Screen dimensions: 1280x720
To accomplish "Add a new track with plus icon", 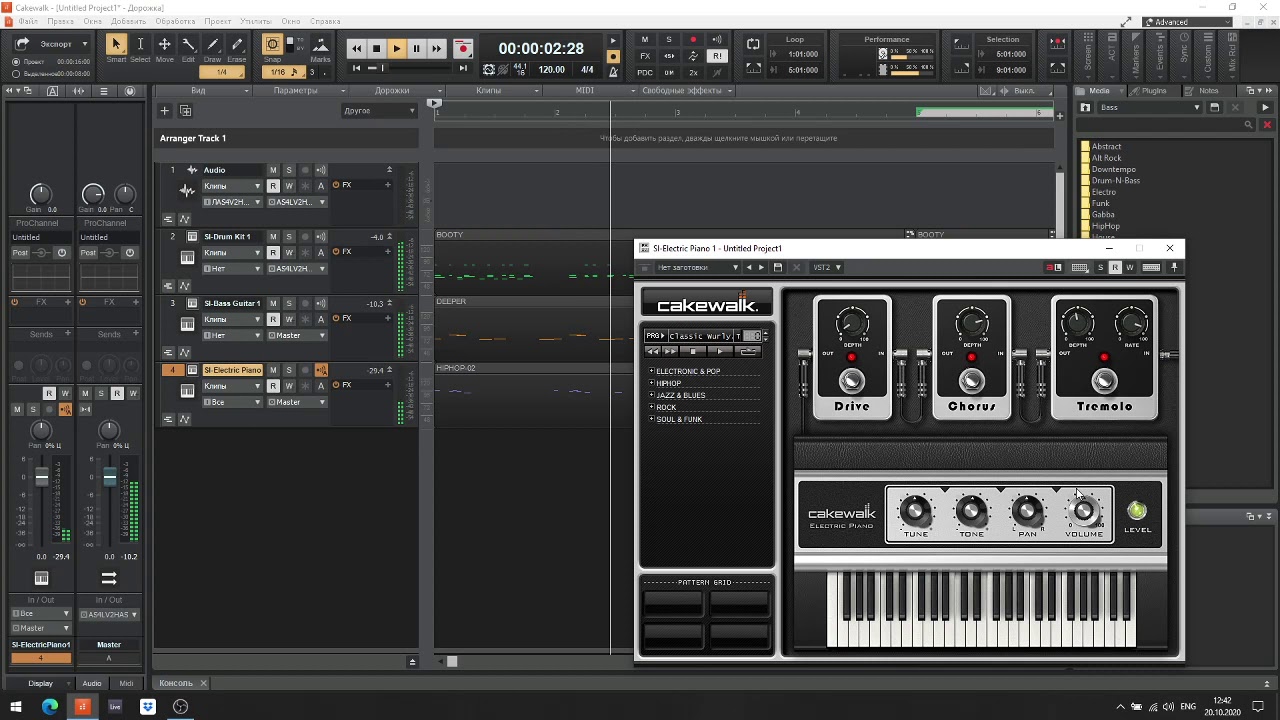I will [x=166, y=111].
